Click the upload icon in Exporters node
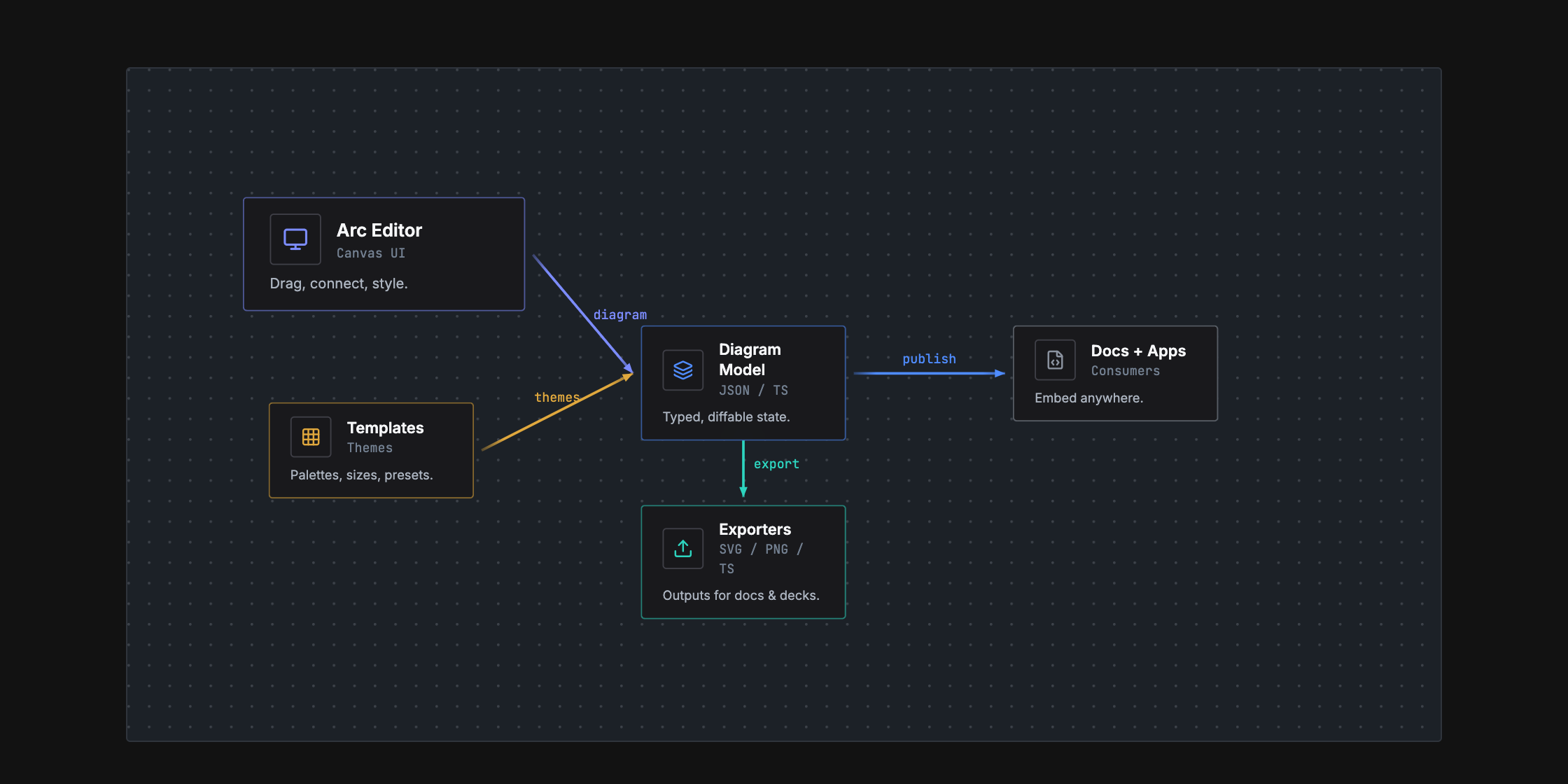The image size is (1568, 784). (x=683, y=549)
